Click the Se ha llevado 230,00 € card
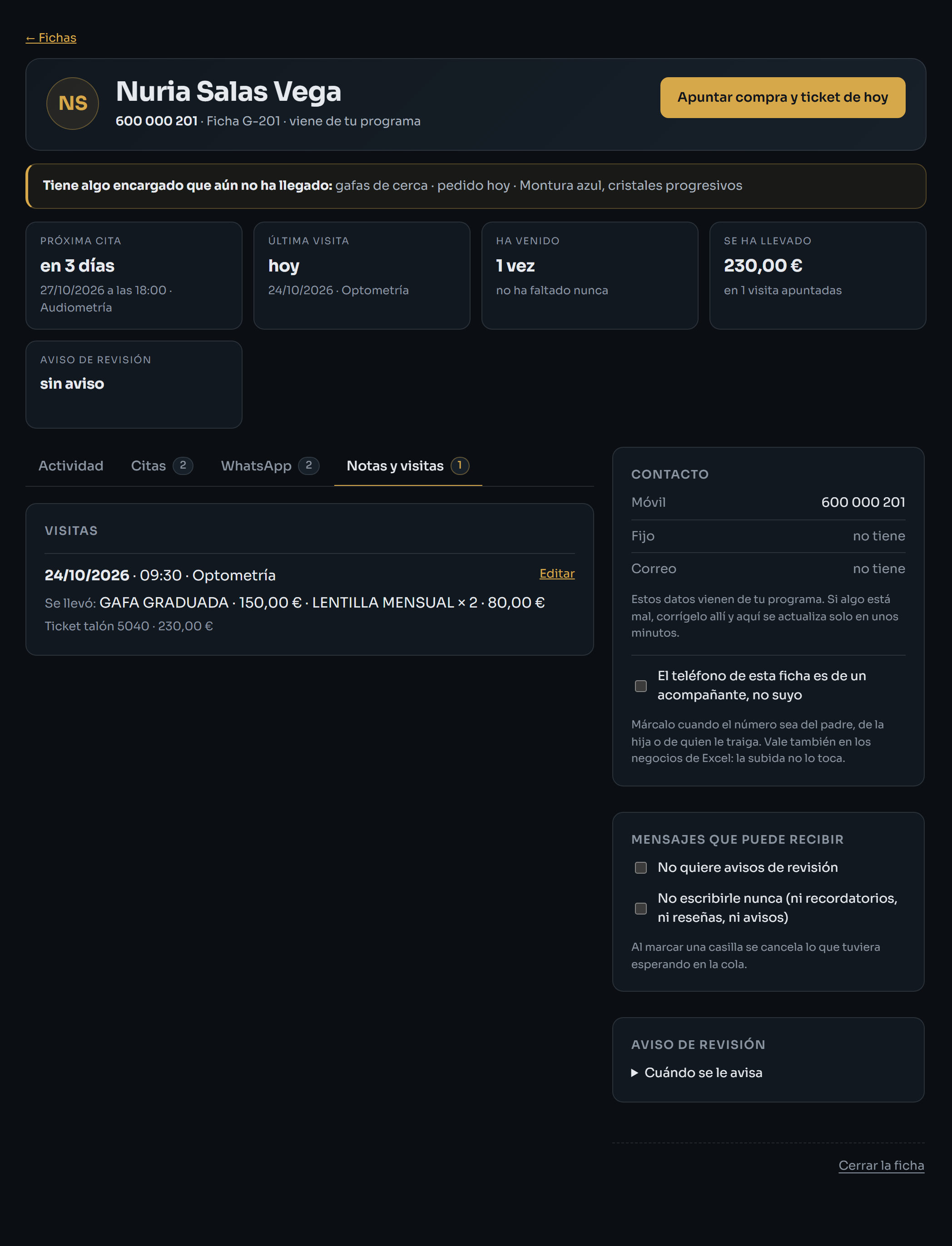The image size is (952, 1246). pyautogui.click(x=818, y=275)
